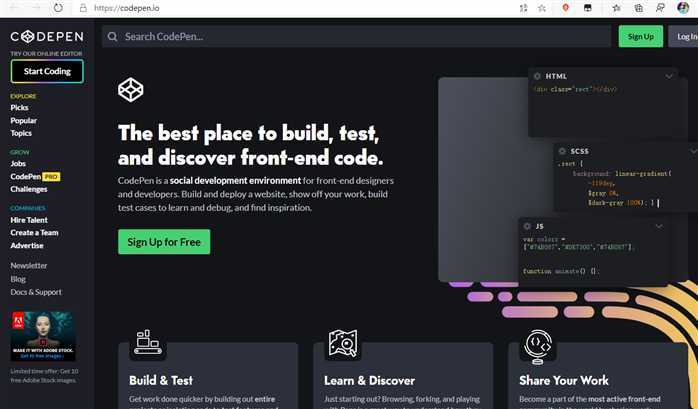Click the CodePen cube logo above the headline

(x=131, y=89)
